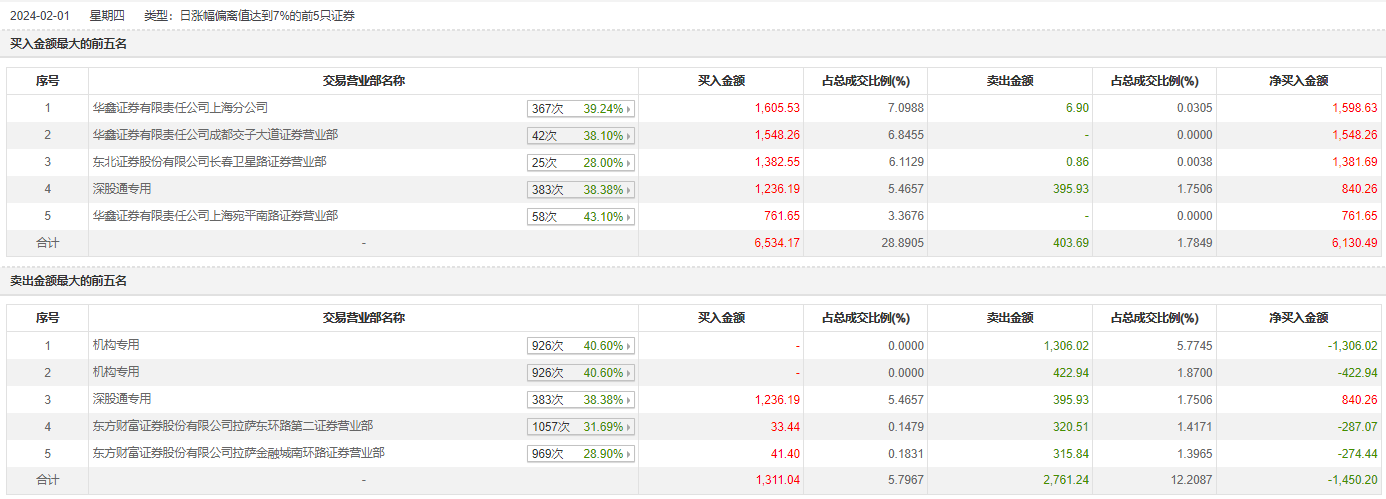
Task: Click 东北证券股份有限公司长春卫星路证券营业部 brokerage name
Action: click(209, 161)
